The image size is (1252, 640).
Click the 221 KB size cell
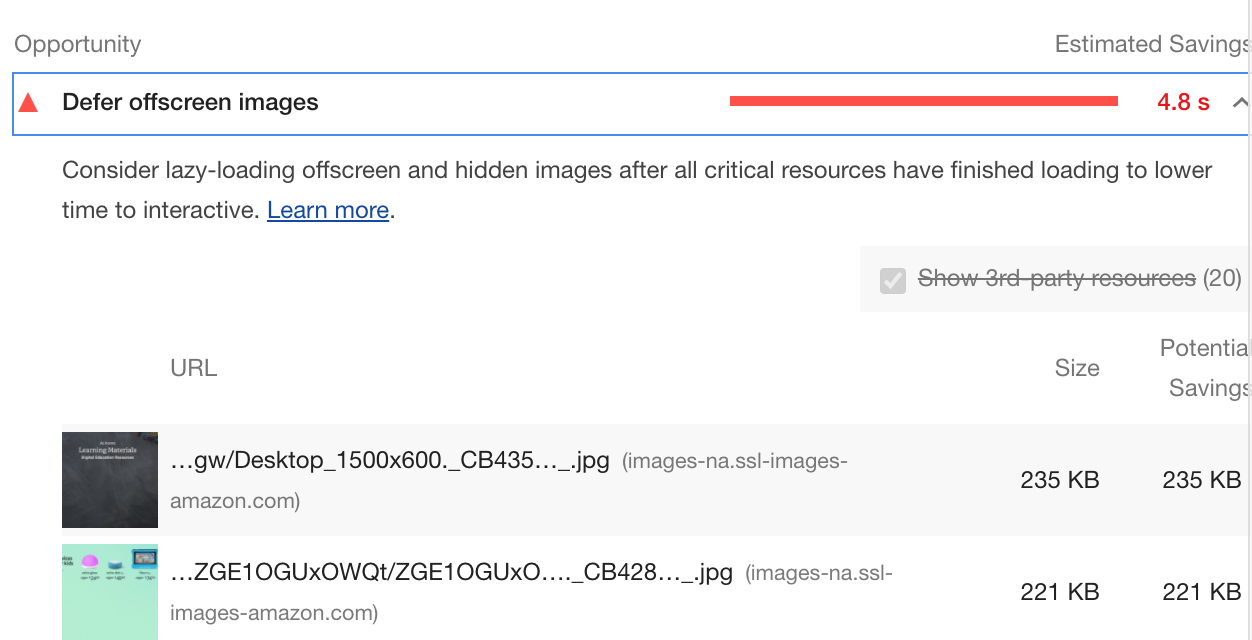[x=1060, y=592]
